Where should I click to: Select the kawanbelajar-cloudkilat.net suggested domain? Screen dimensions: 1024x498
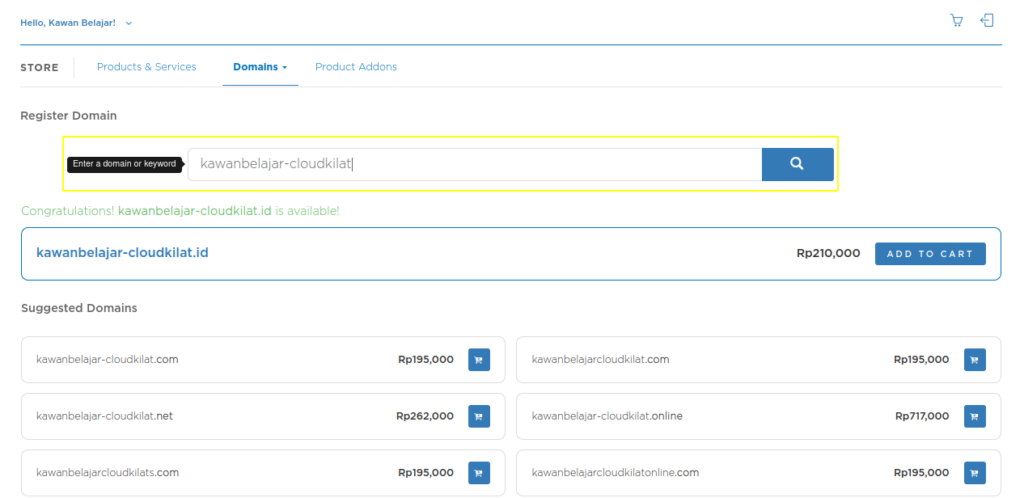click(104, 416)
